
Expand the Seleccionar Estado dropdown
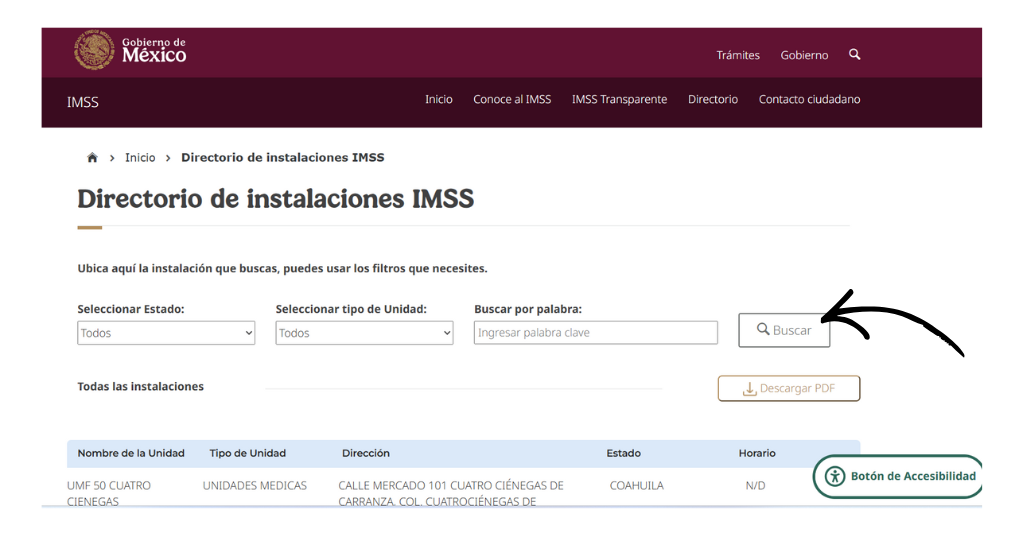(x=166, y=333)
